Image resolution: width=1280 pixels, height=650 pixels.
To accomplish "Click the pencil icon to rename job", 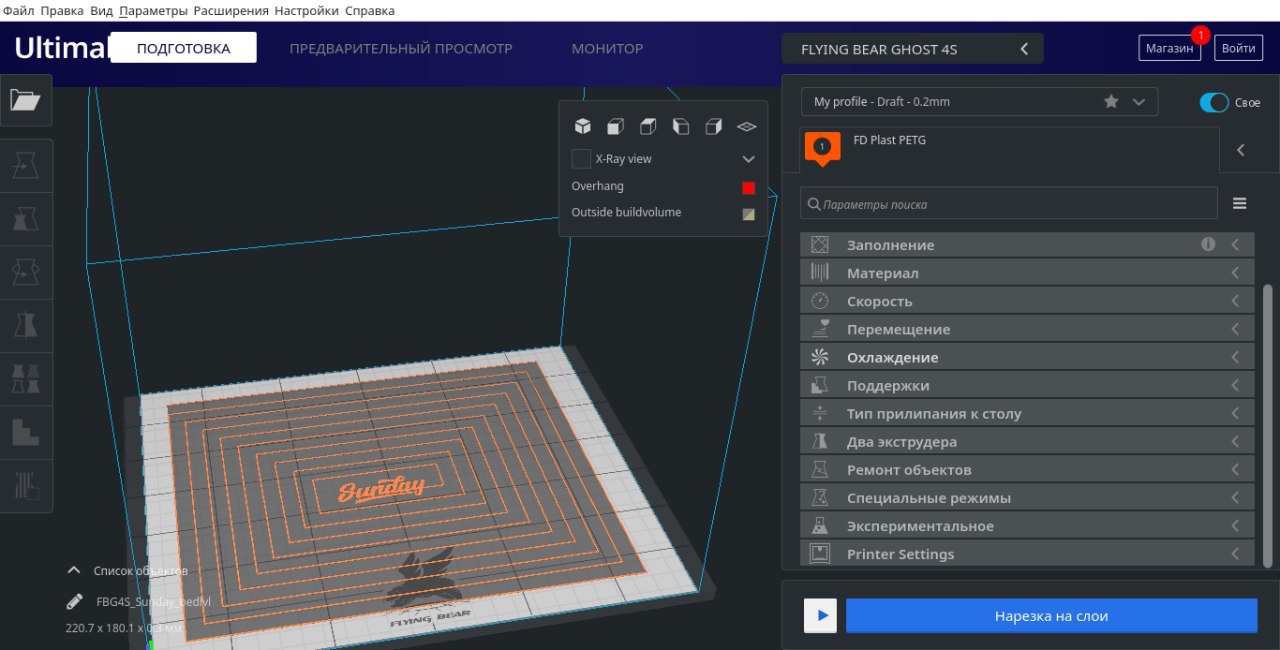I will (x=74, y=601).
